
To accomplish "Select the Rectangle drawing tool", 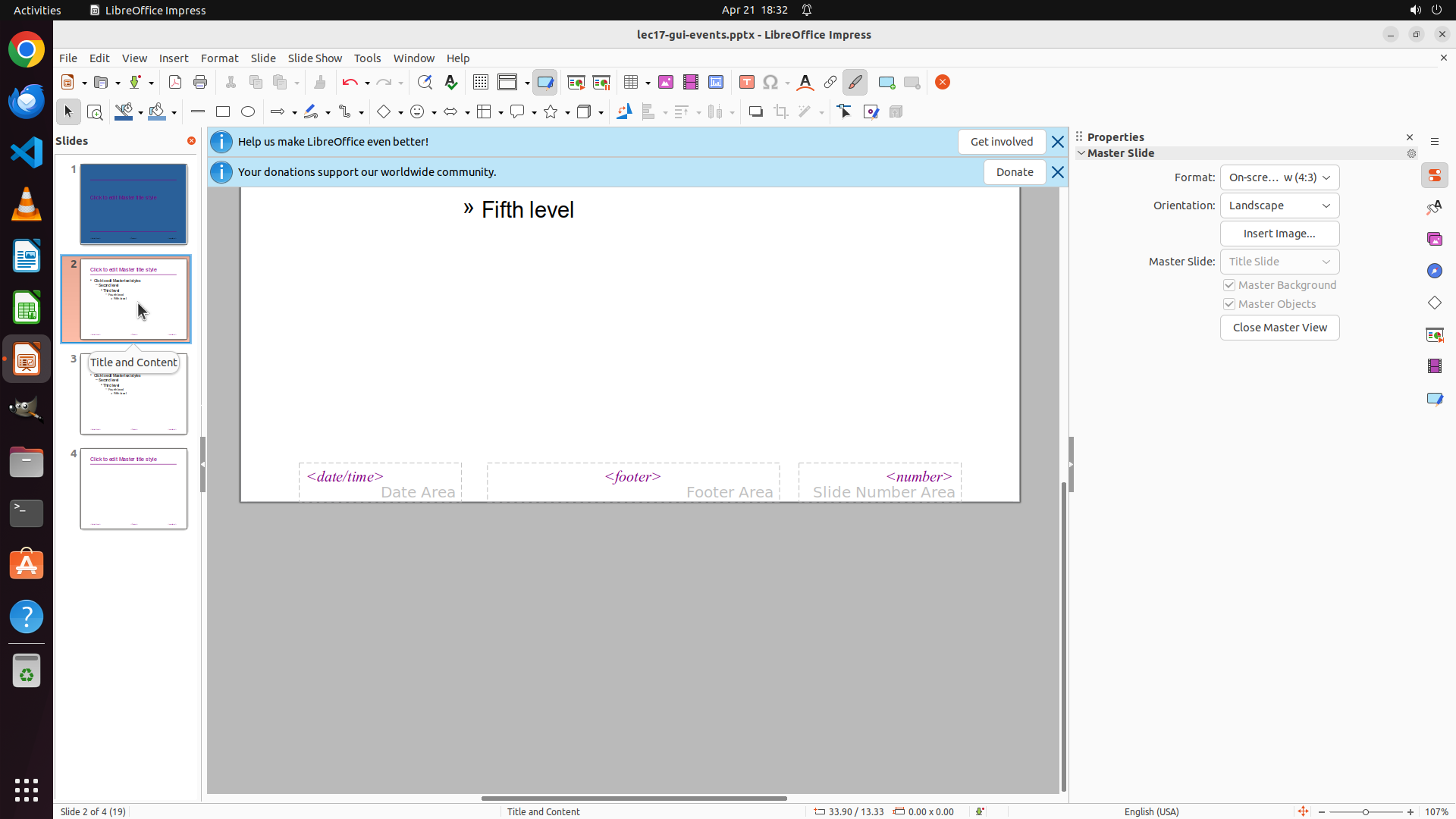I will (223, 111).
